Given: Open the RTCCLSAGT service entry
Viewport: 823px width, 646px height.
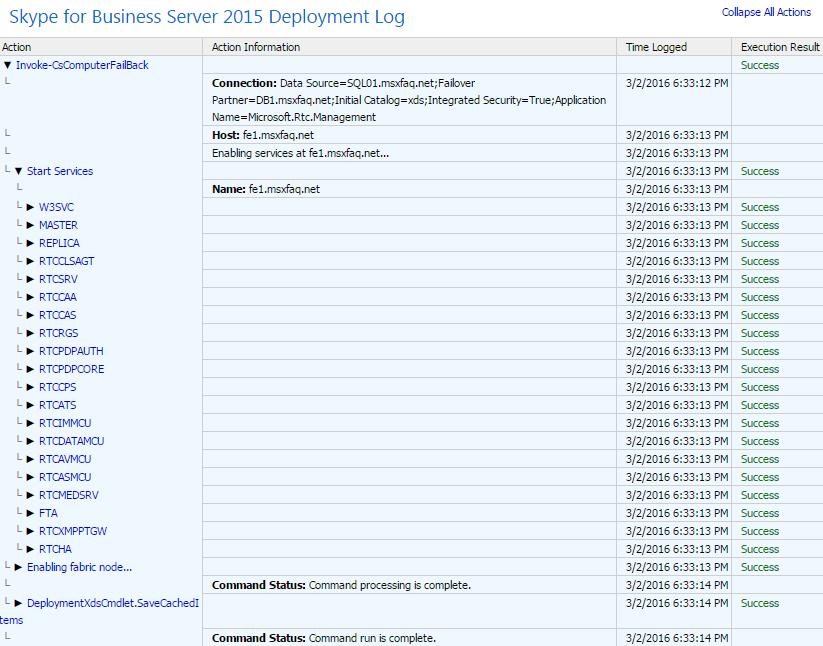Looking at the screenshot, I should click(67, 261).
